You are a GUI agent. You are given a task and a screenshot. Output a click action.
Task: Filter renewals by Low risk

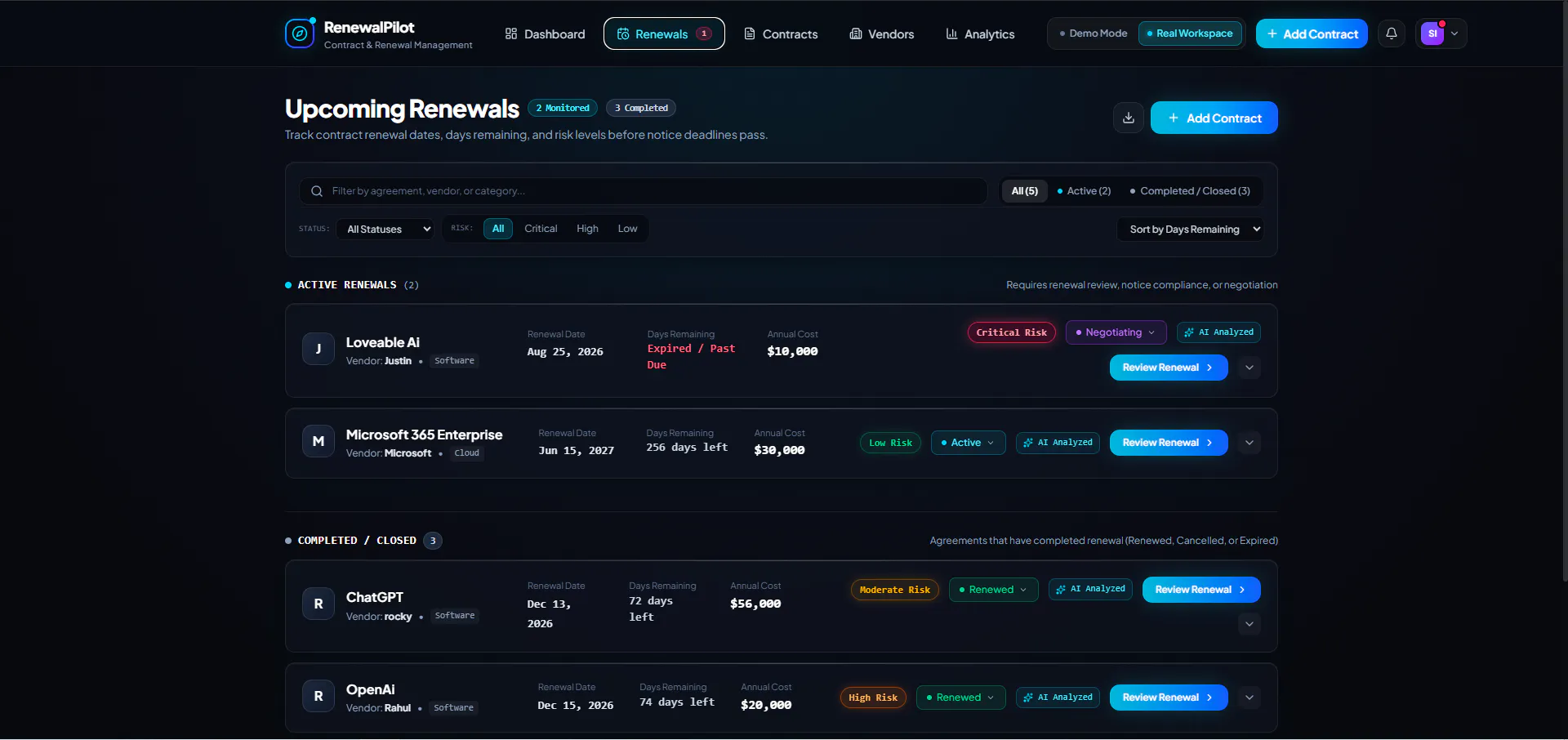(x=627, y=229)
